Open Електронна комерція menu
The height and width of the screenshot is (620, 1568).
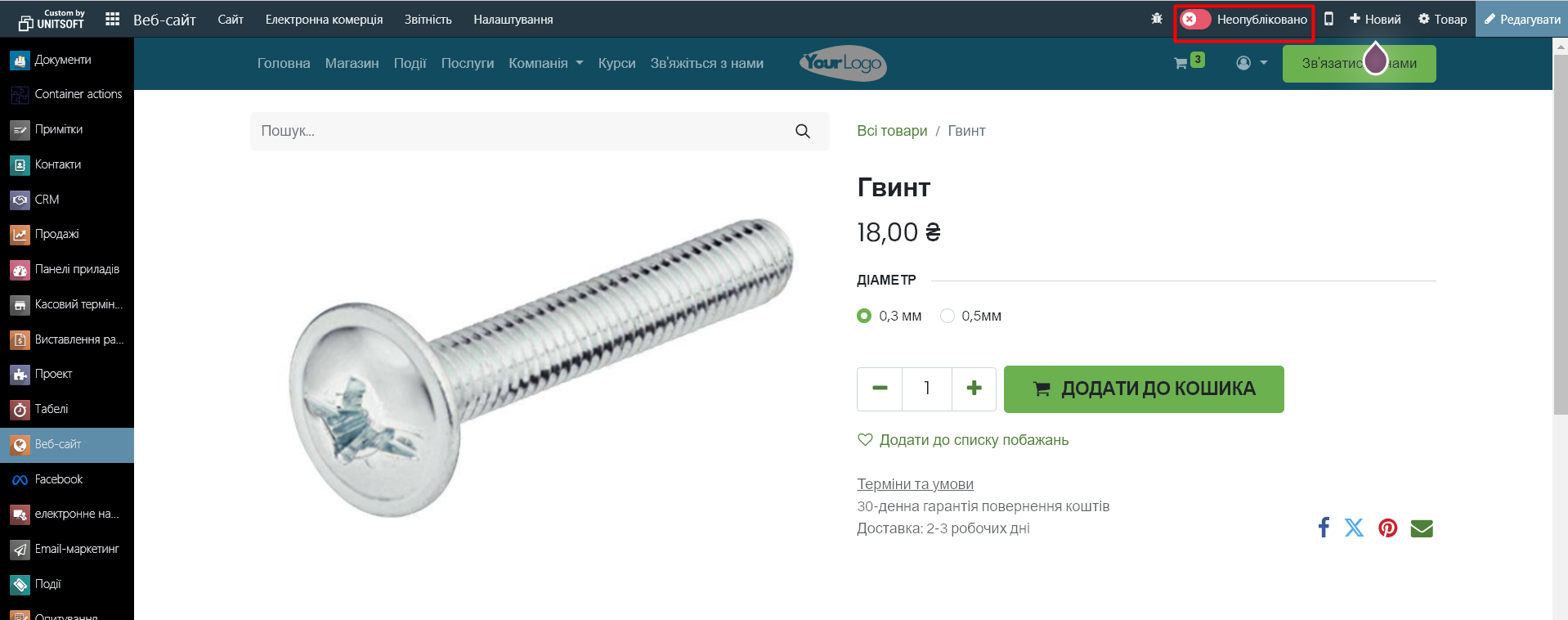tap(324, 19)
